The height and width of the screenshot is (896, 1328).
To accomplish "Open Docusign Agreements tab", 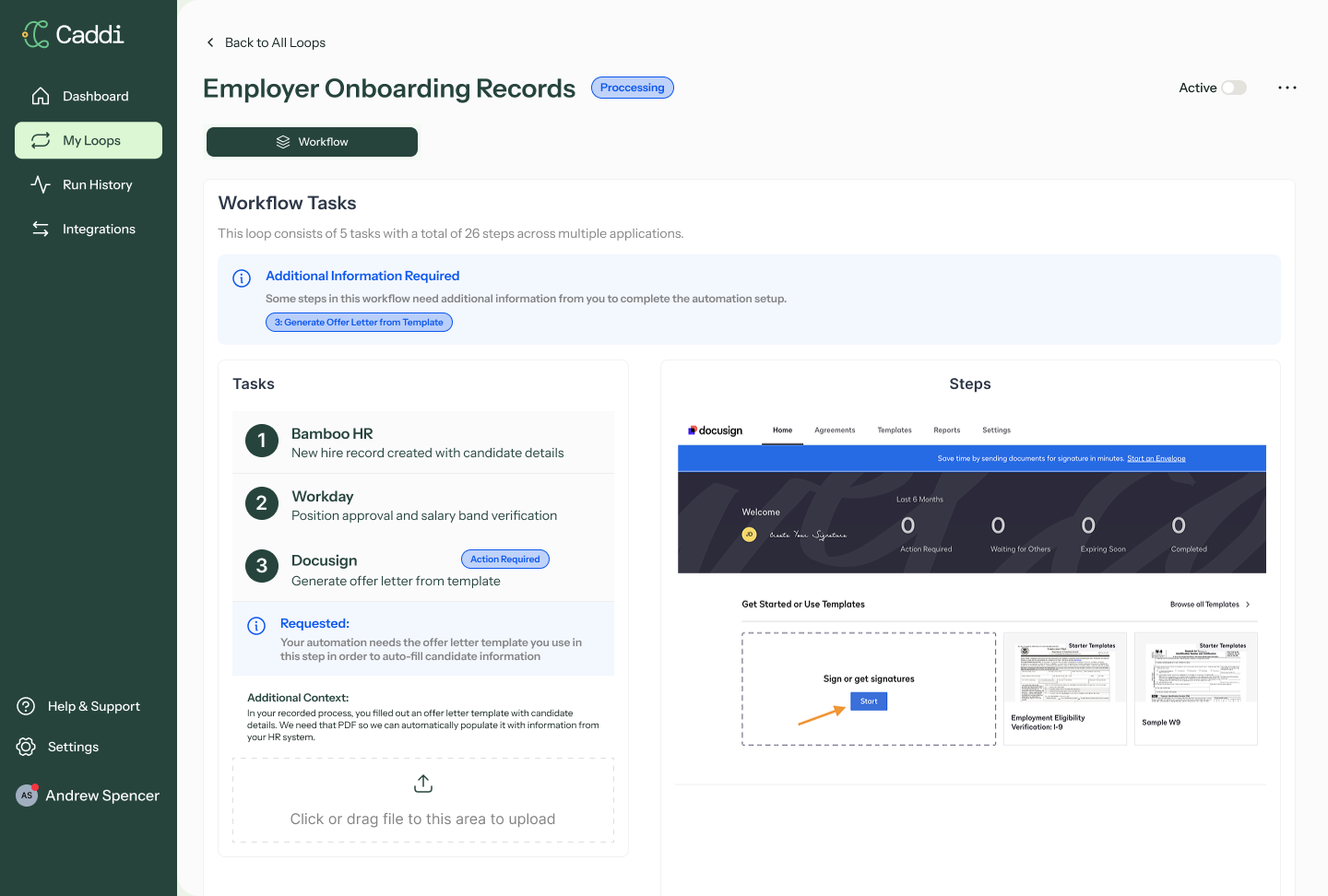I will (x=835, y=430).
